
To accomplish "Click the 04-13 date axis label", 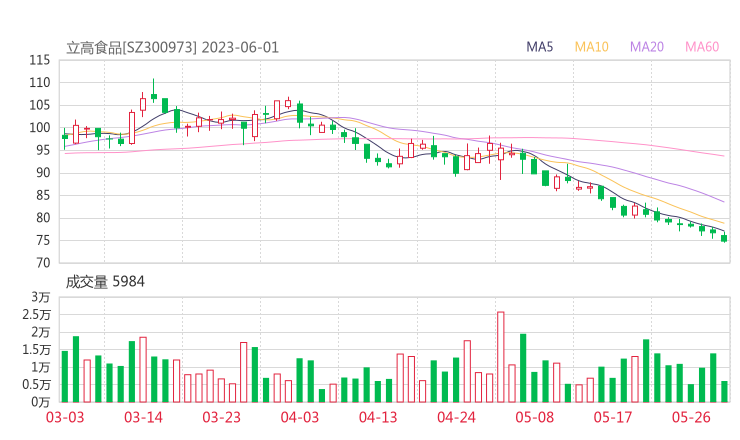I will pyautogui.click(x=378, y=417).
